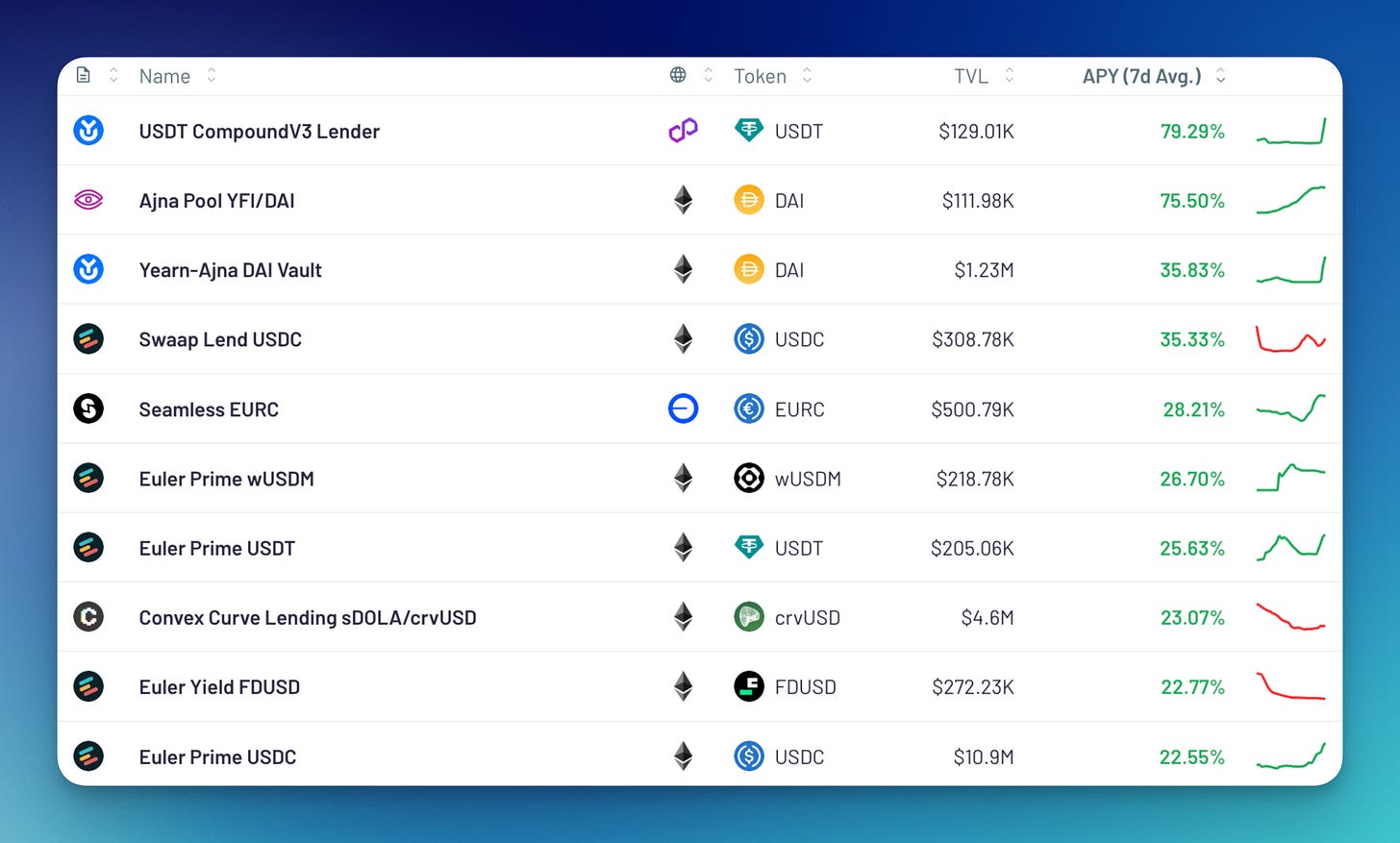The width and height of the screenshot is (1400, 843).
Task: Click the crvUSD token label
Action: point(808,617)
